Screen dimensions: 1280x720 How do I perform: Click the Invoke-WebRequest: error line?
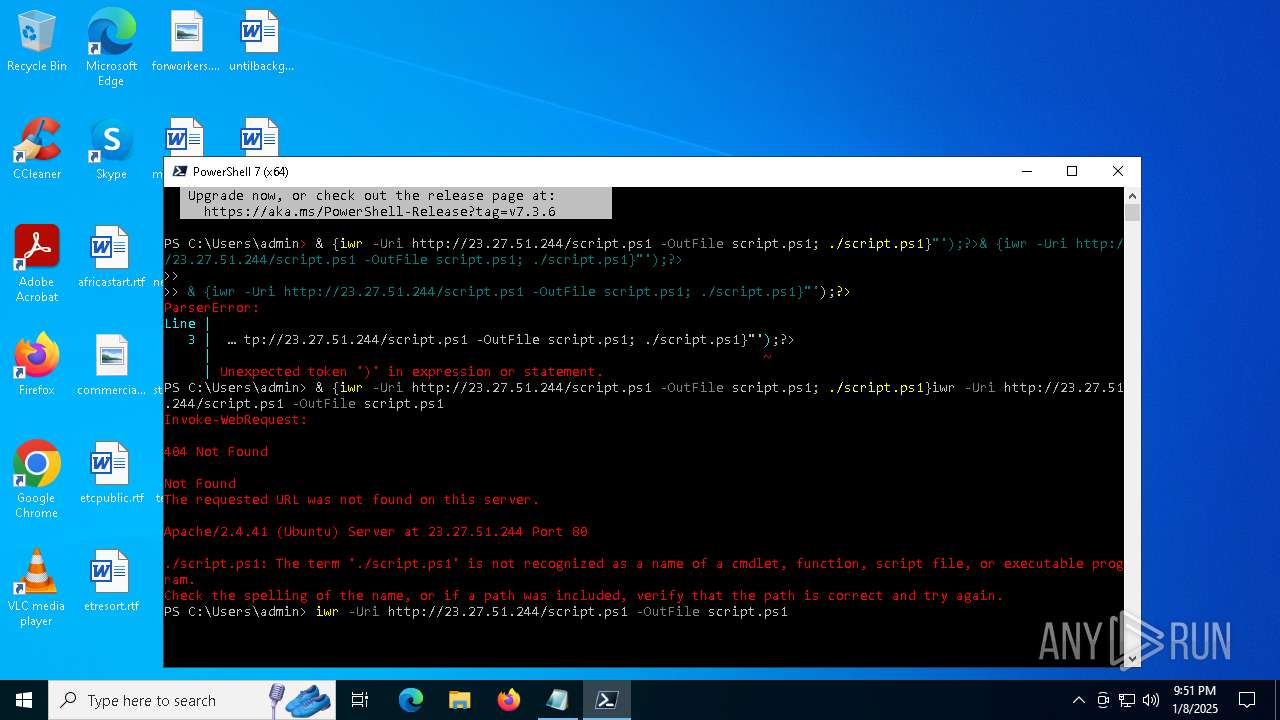click(236, 419)
